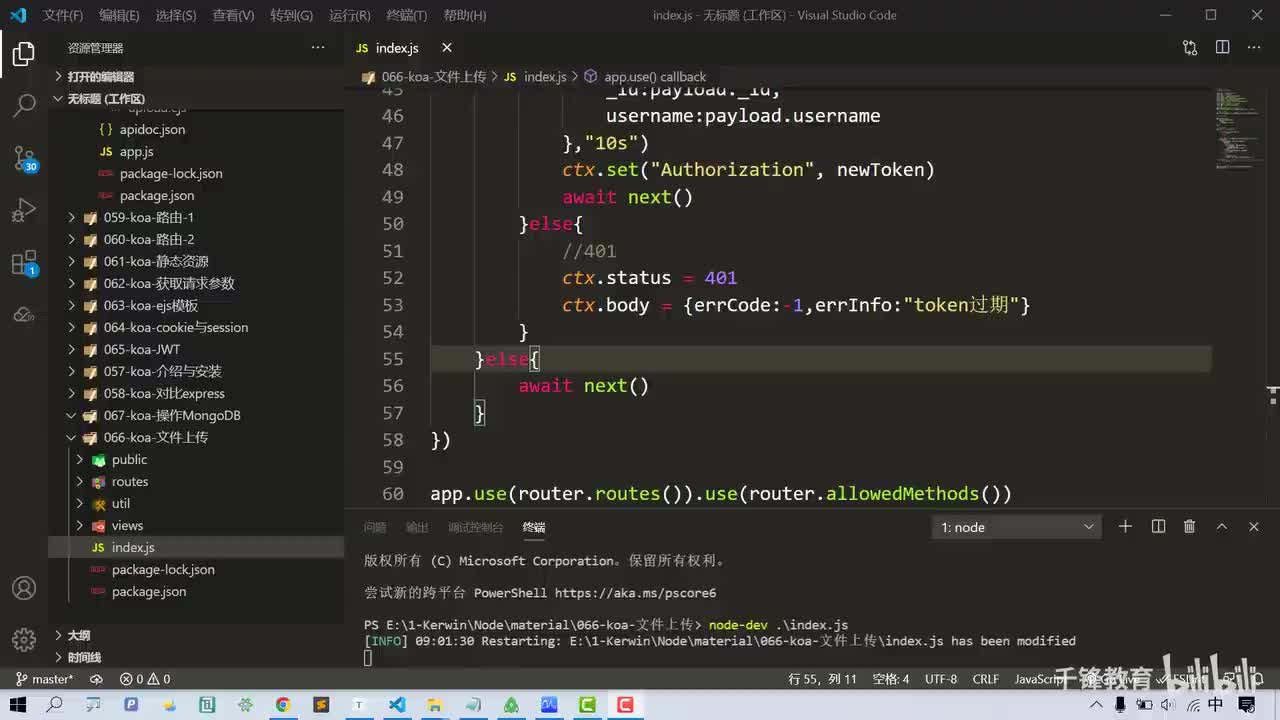Image resolution: width=1280 pixels, height=720 pixels.
Task: Select index.js in the explorer tree
Action: [x=133, y=547]
